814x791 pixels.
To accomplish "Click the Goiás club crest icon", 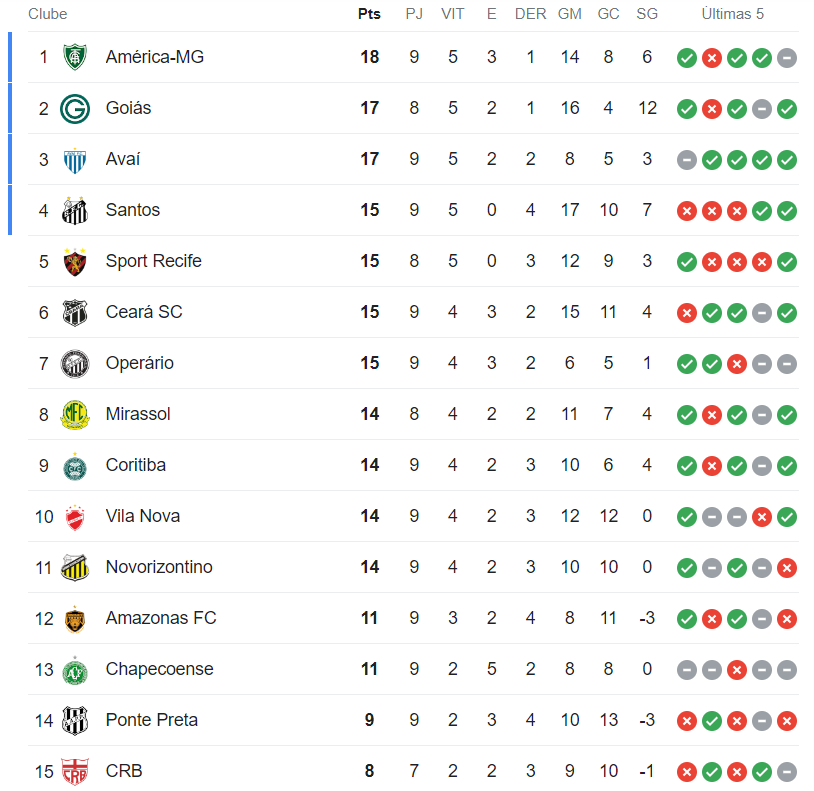I will (x=75, y=108).
